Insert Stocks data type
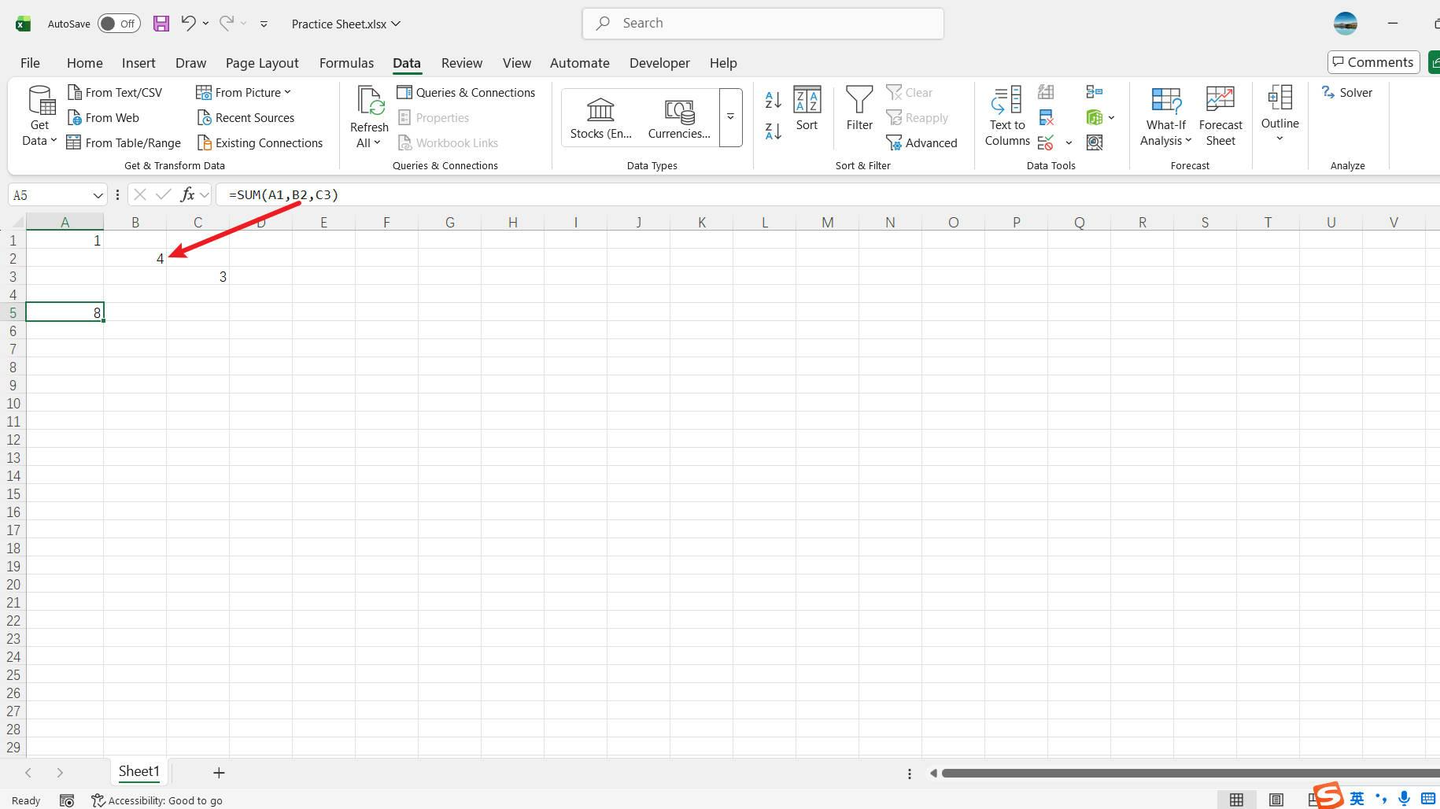The image size is (1440, 809). pyautogui.click(x=600, y=118)
